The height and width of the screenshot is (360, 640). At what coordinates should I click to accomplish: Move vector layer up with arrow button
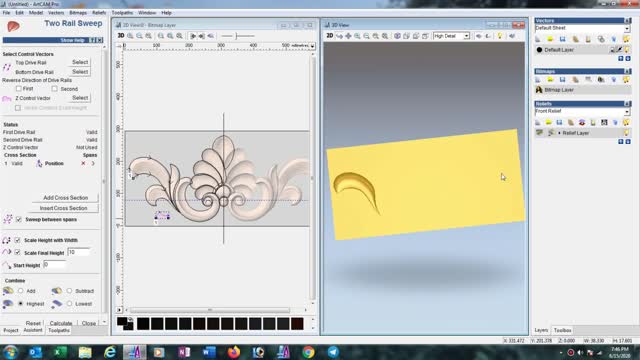pos(621,59)
